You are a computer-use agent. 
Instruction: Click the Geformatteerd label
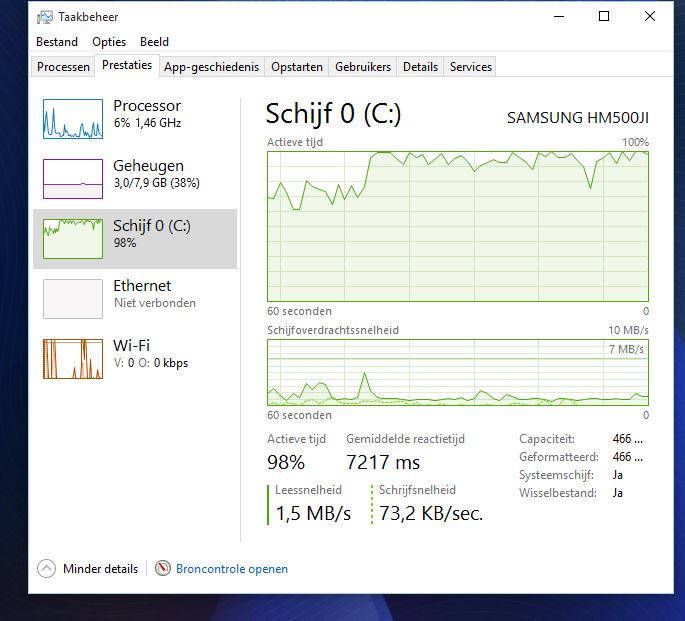[559, 457]
